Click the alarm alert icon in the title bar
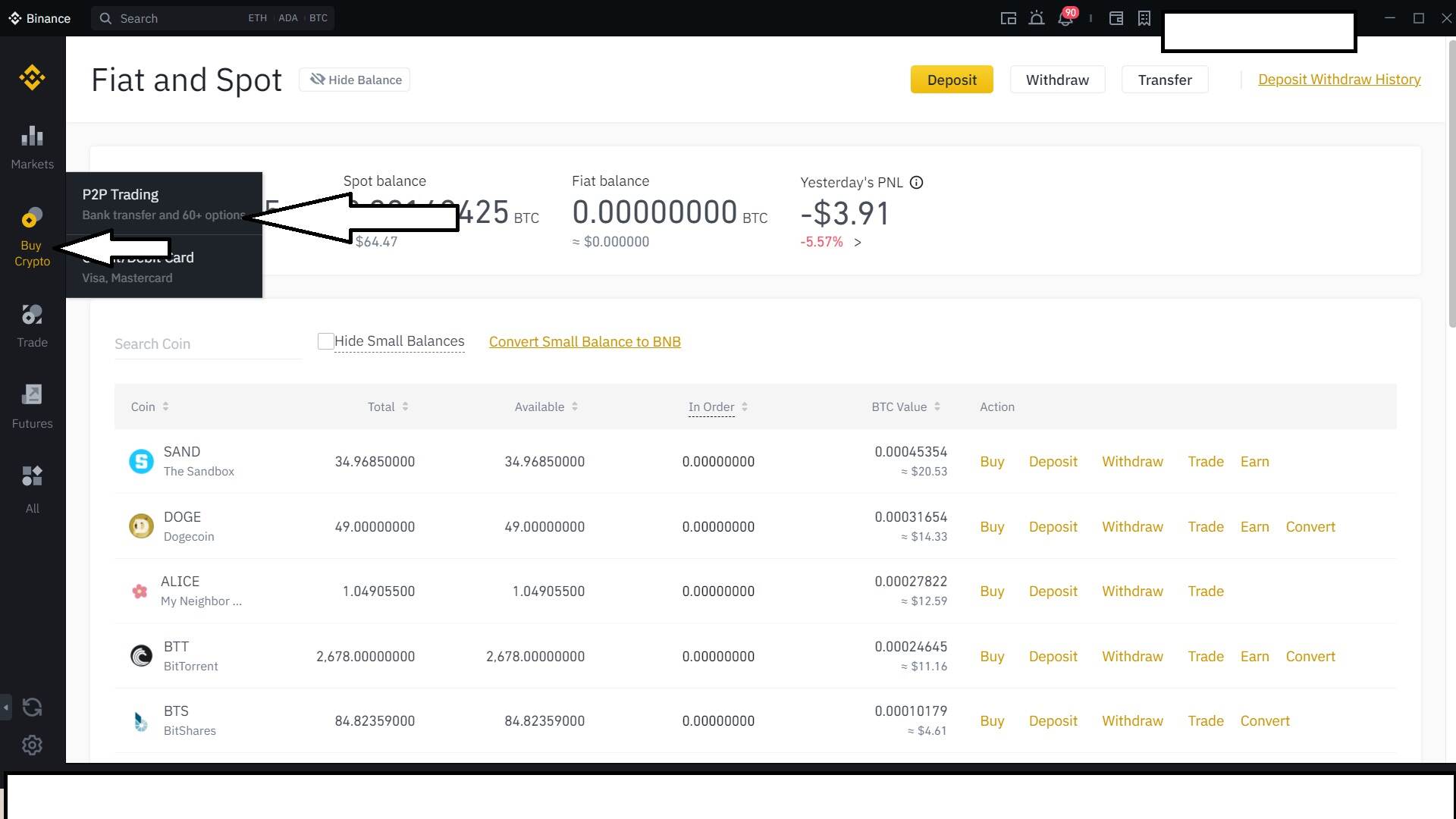Viewport: 1456px width, 819px height. pos(1037,18)
